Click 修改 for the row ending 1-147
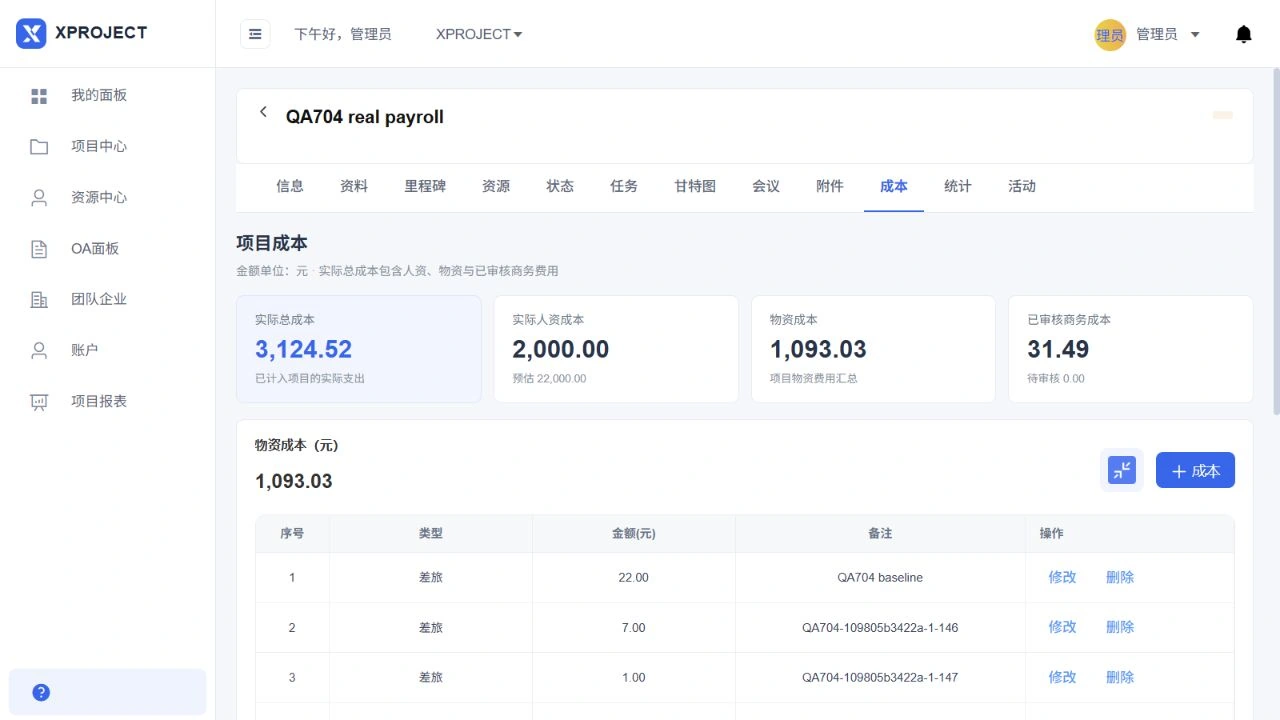 pos(1062,677)
